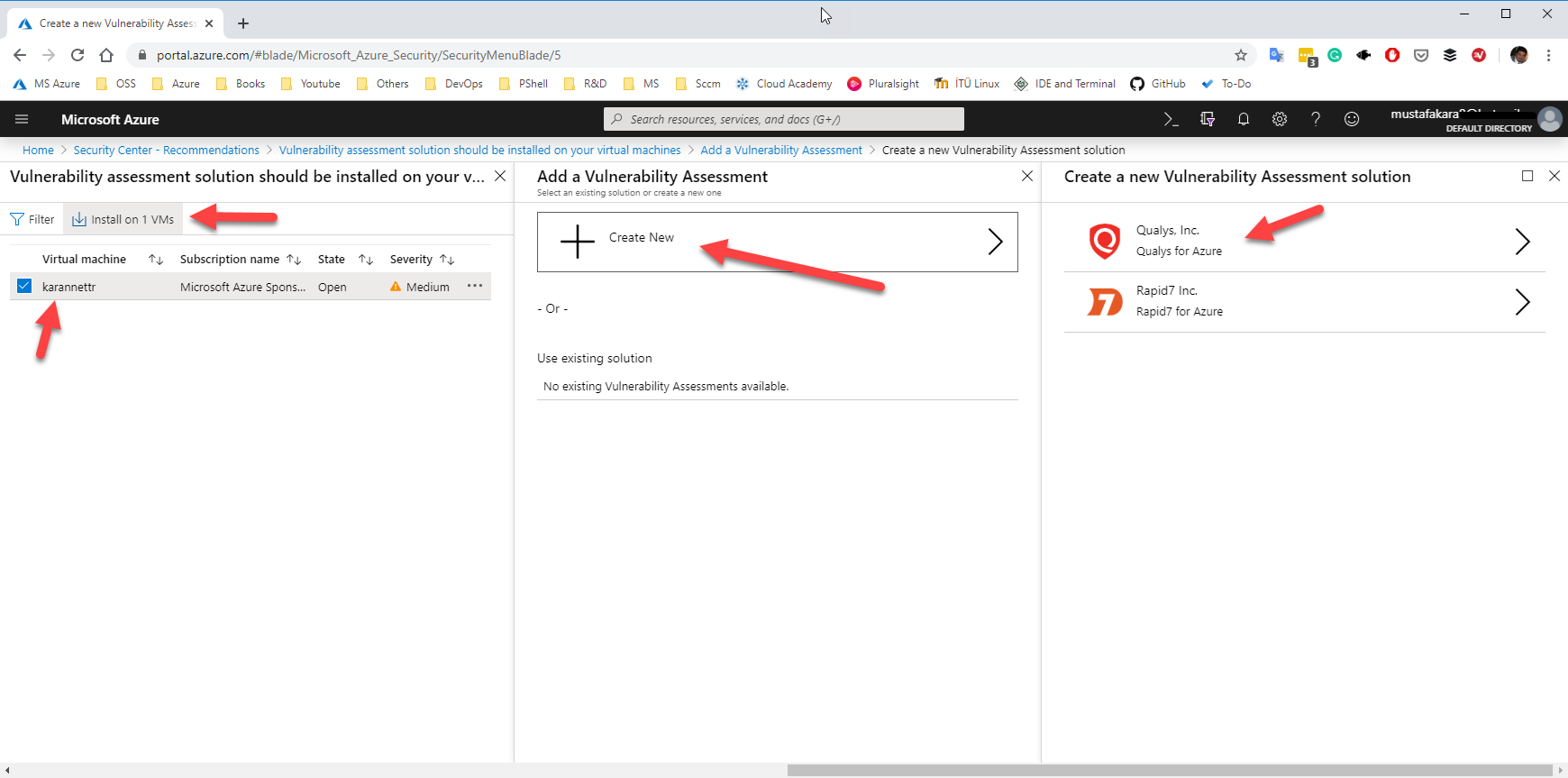Open the Cloud Academy bookmark
Image resolution: width=1568 pixels, height=778 pixels.
click(x=784, y=84)
